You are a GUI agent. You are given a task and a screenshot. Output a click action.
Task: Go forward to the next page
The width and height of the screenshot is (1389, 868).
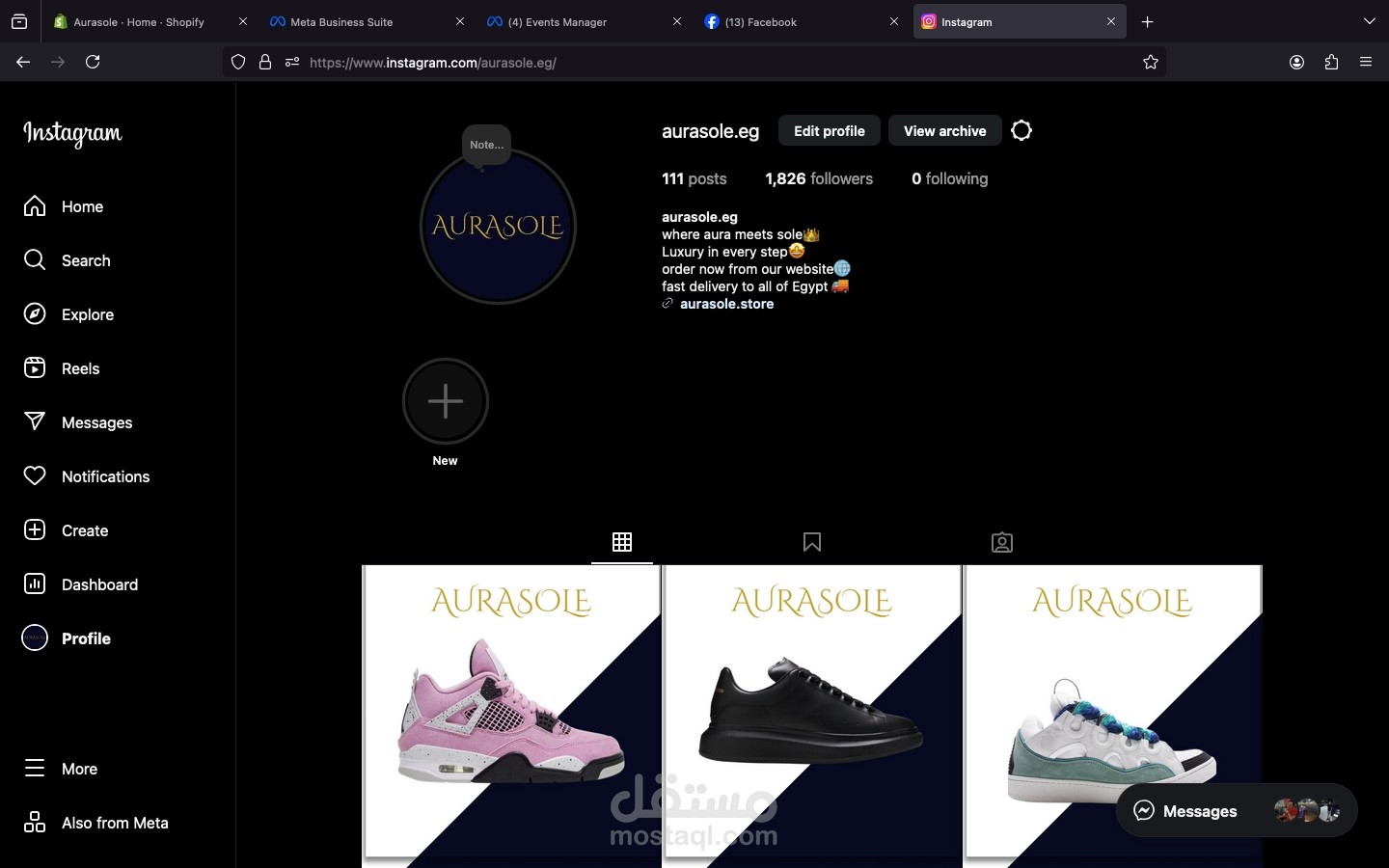click(x=58, y=62)
